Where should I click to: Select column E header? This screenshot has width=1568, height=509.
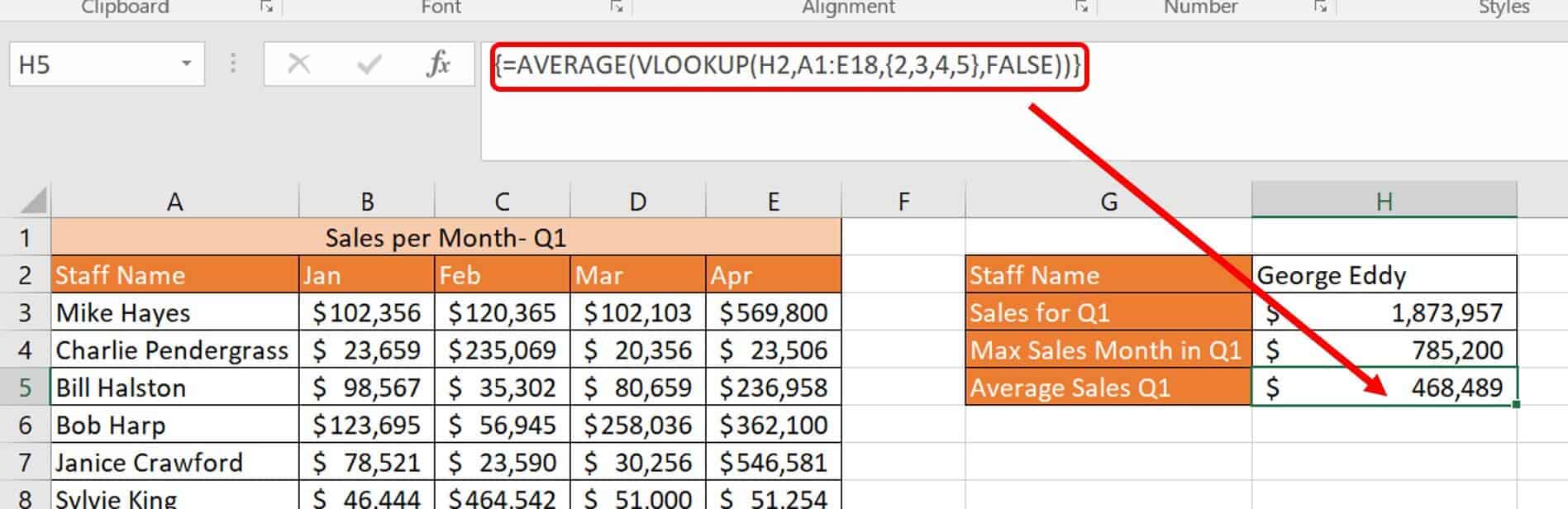pos(773,201)
